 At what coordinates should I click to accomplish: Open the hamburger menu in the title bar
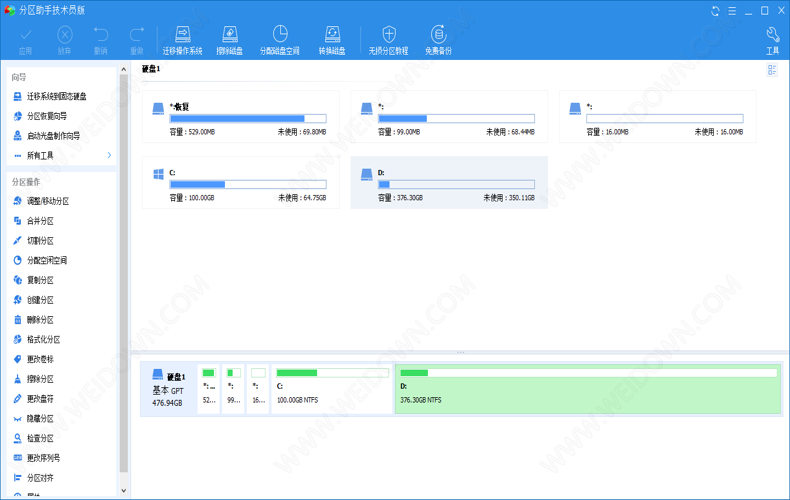(x=732, y=11)
